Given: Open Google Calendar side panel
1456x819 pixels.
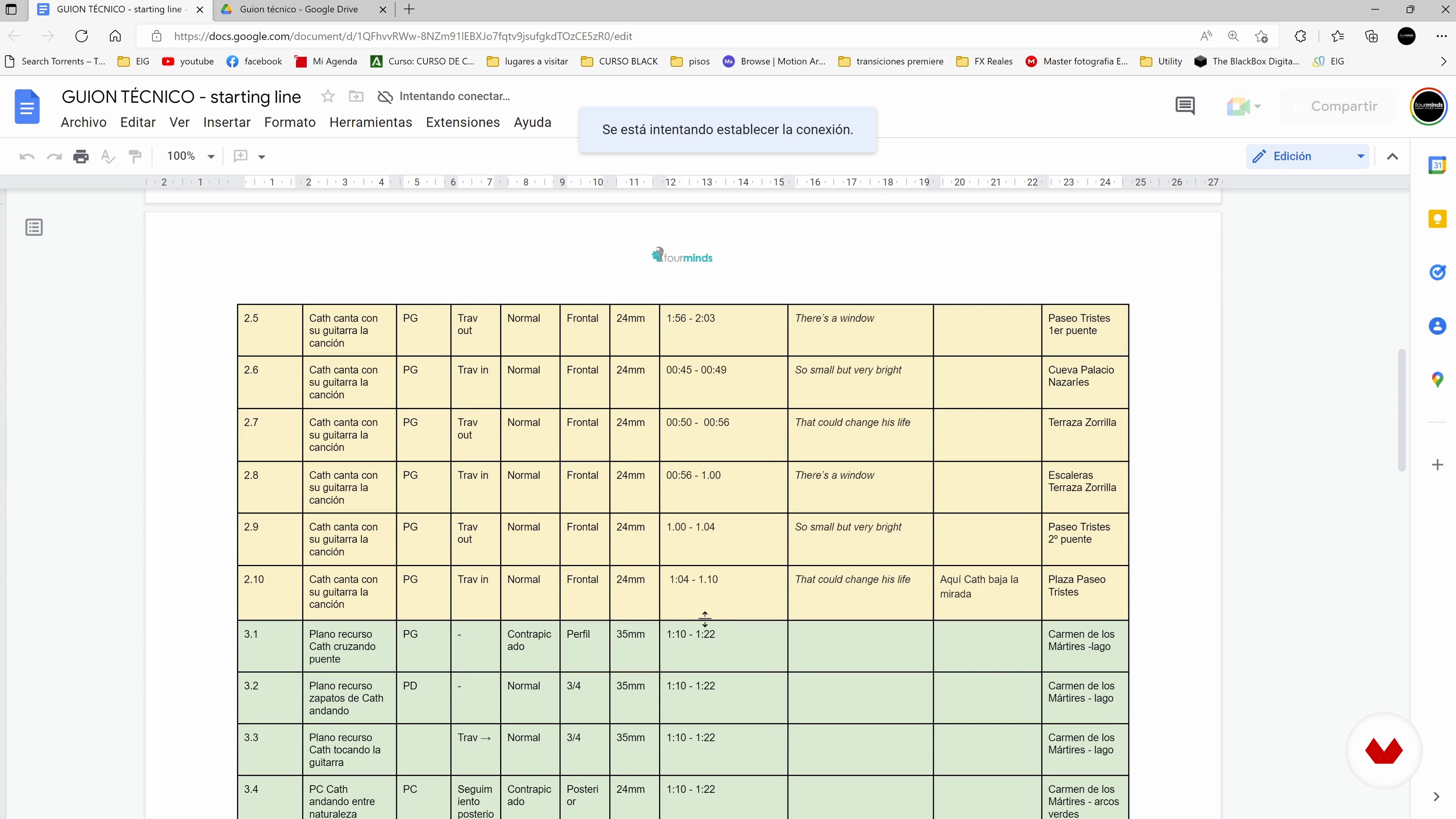Looking at the screenshot, I should point(1437,165).
